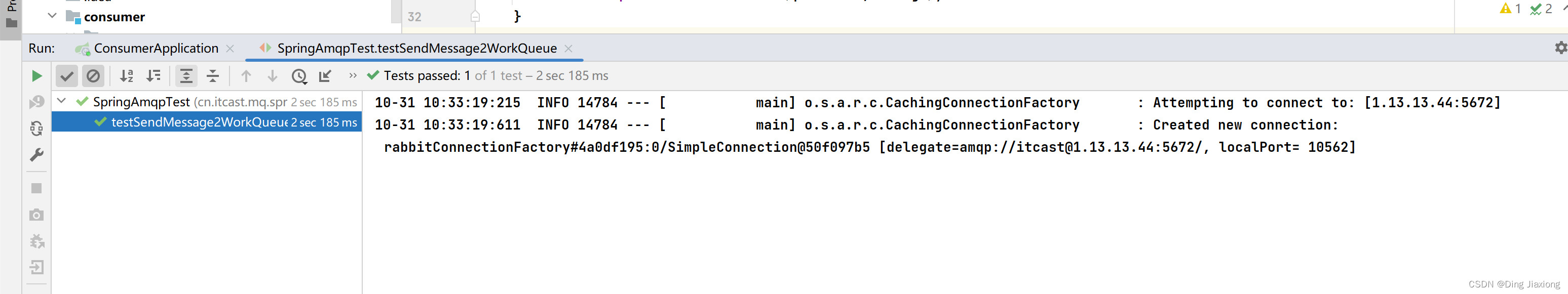
Task: Sort tests by duration
Action: point(154,76)
